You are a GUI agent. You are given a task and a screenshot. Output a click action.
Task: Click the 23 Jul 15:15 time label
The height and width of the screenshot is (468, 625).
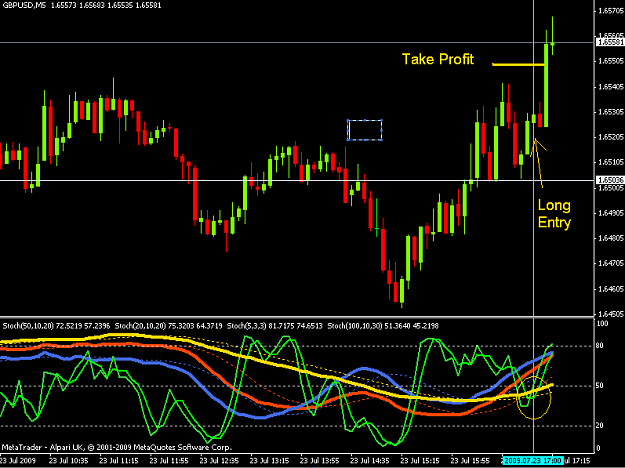[420, 461]
